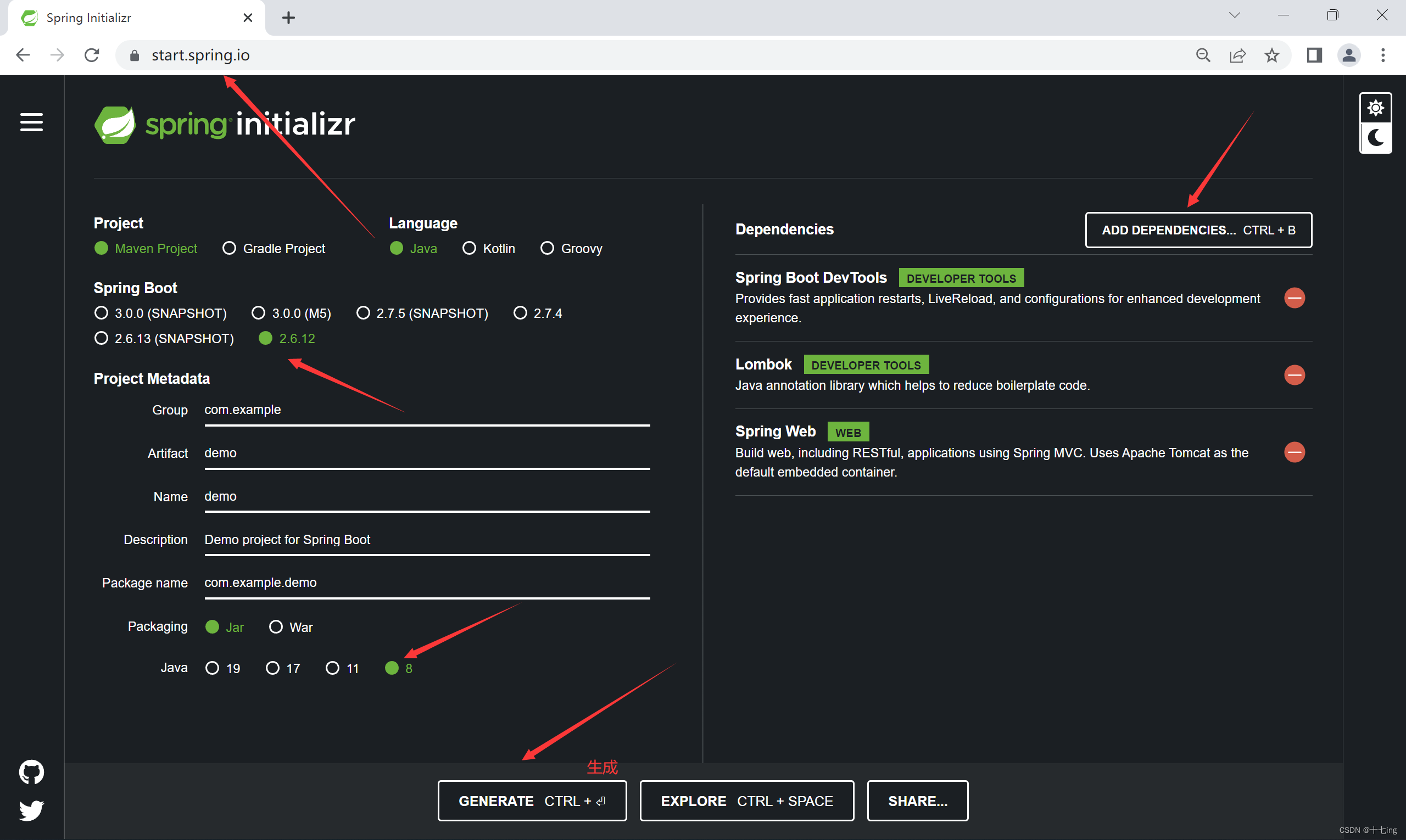1406x840 pixels.
Task: Click the address bar URL
Action: coord(200,55)
